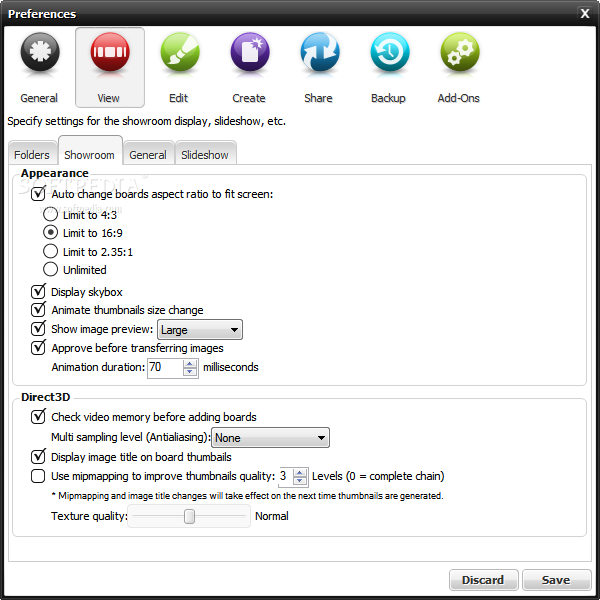Screen dimensions: 600x600
Task: Open the image preview size Large dropdown
Action: pyautogui.click(x=200, y=329)
